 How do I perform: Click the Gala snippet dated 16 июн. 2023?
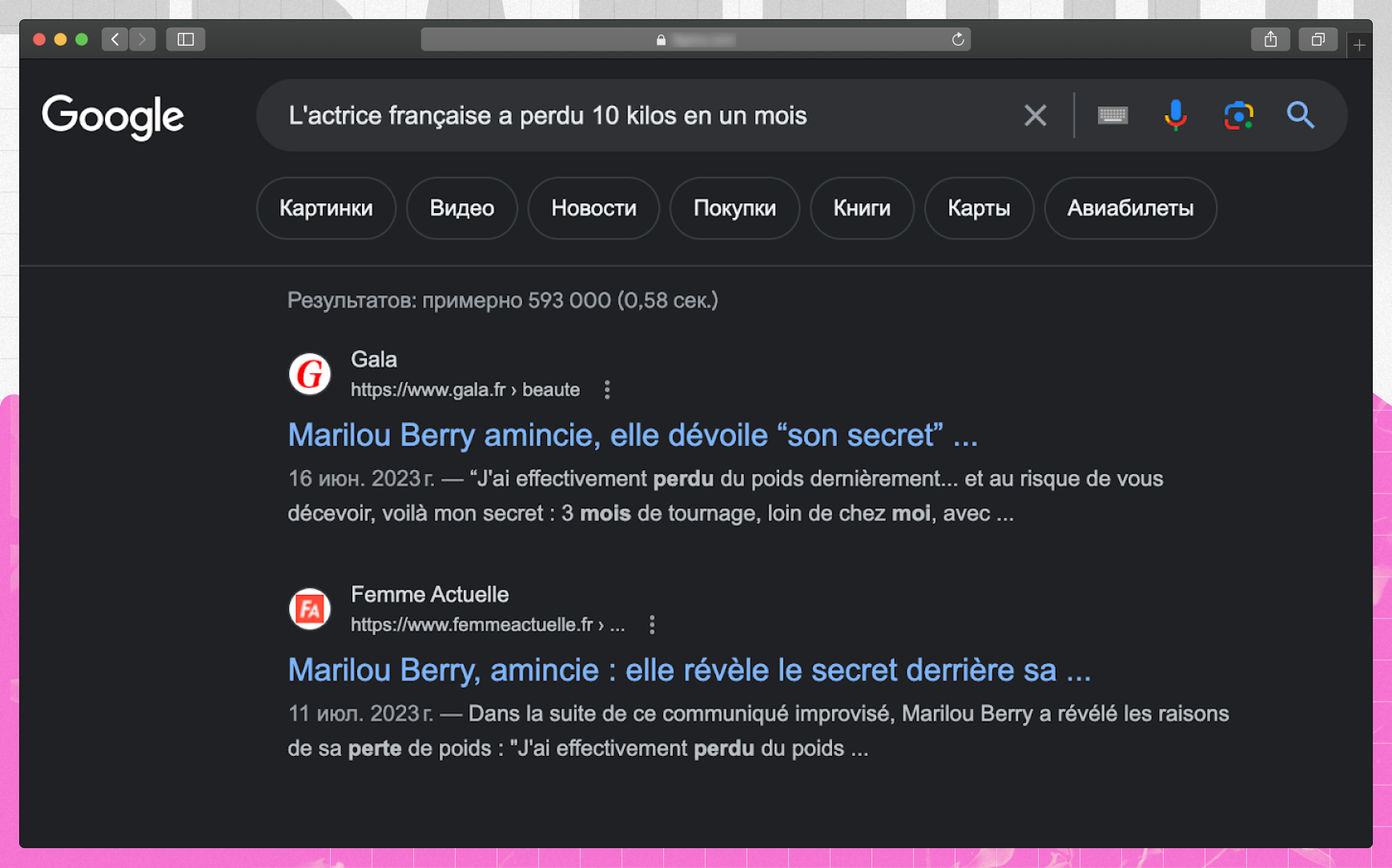(726, 496)
